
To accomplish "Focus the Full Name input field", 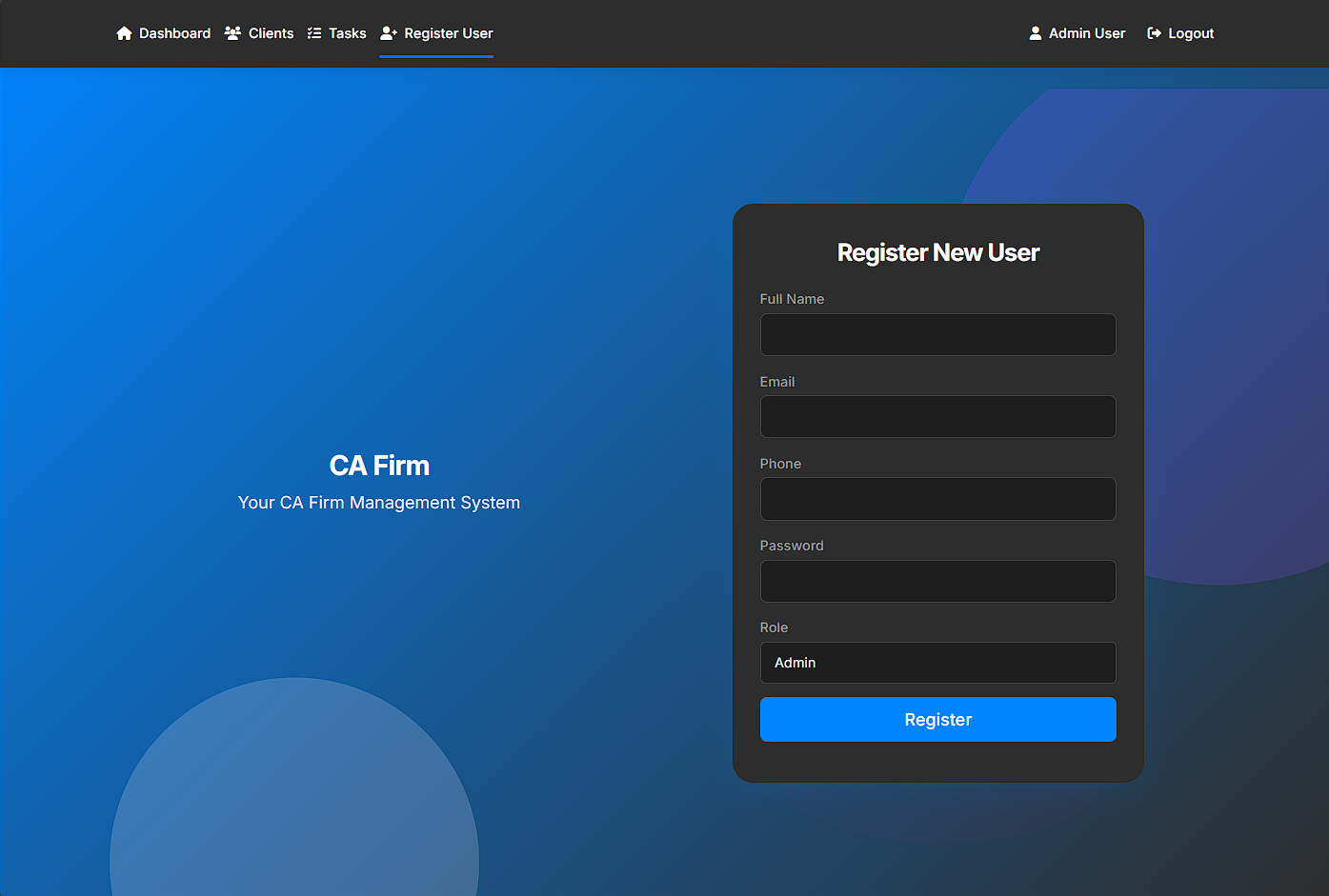I will click(x=937, y=335).
